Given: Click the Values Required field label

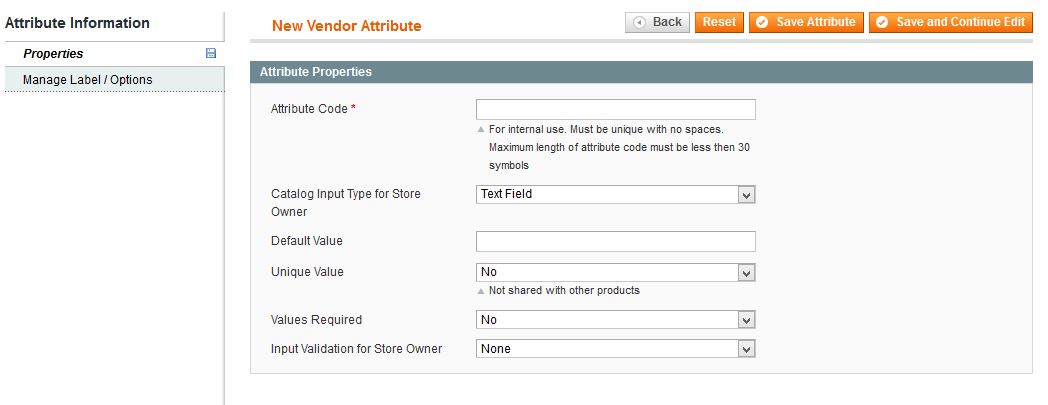Looking at the screenshot, I should (316, 320).
